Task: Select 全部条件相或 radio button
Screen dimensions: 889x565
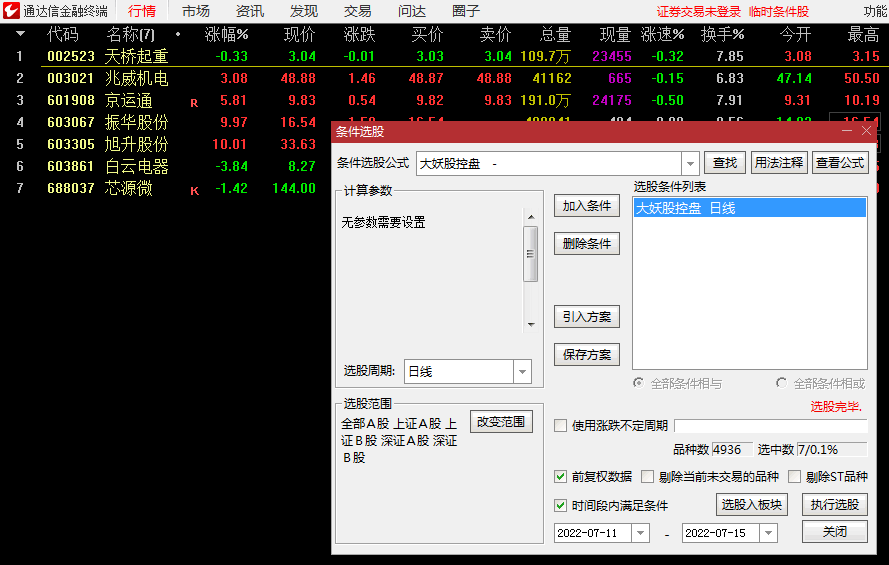Action: [781, 383]
